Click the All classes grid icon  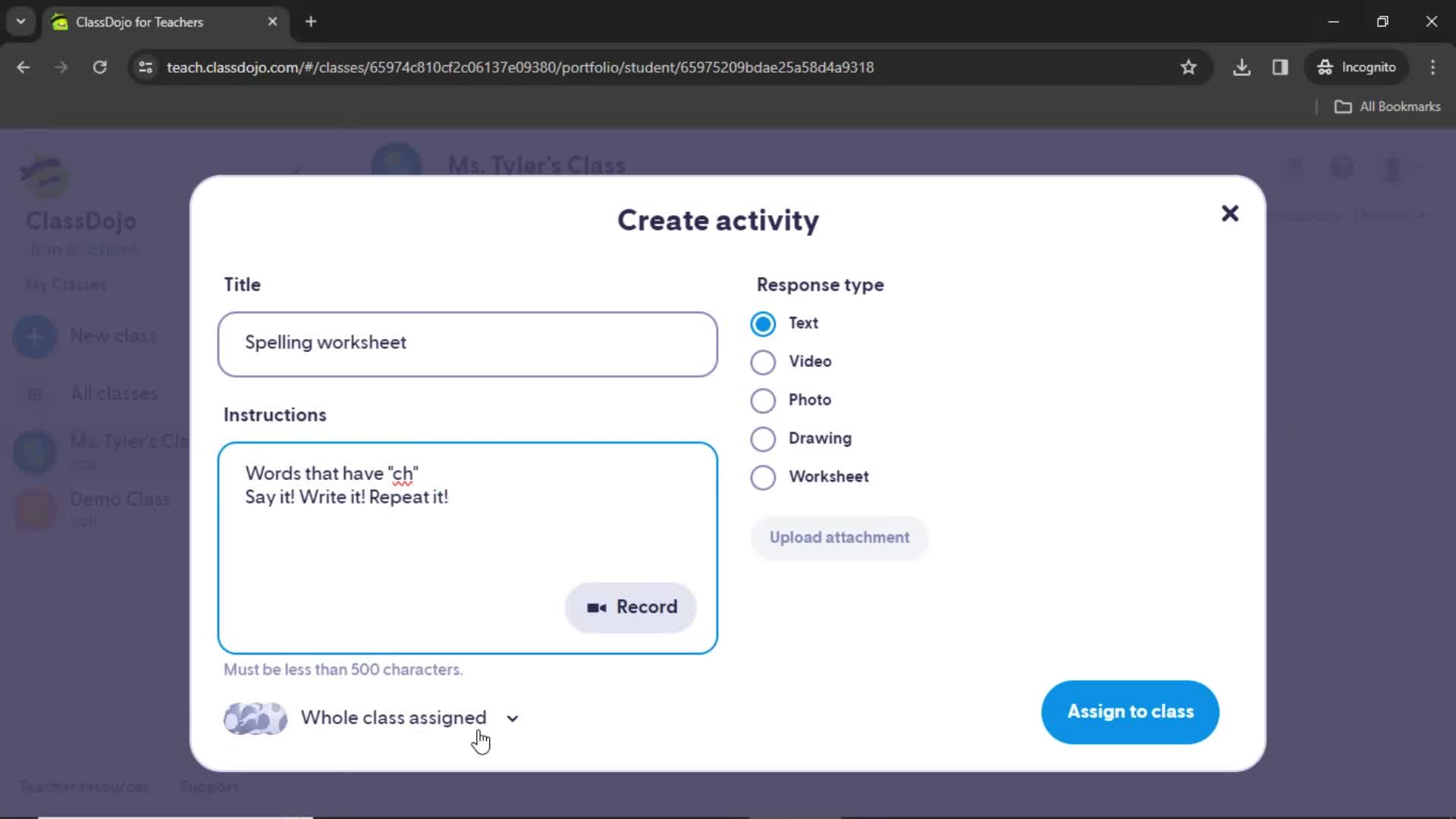(x=35, y=394)
